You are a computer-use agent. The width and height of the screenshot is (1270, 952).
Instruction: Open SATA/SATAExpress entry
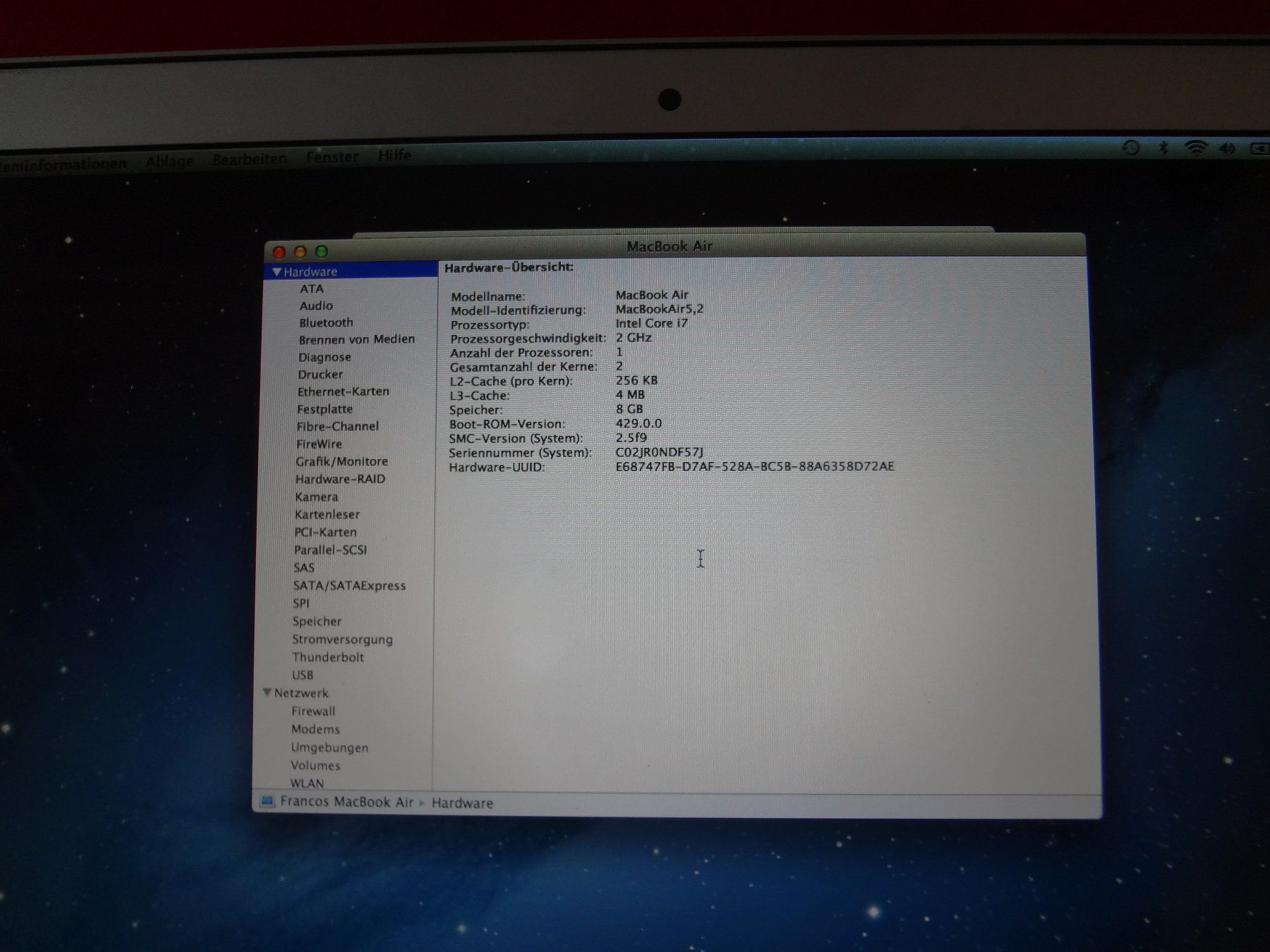(x=349, y=585)
